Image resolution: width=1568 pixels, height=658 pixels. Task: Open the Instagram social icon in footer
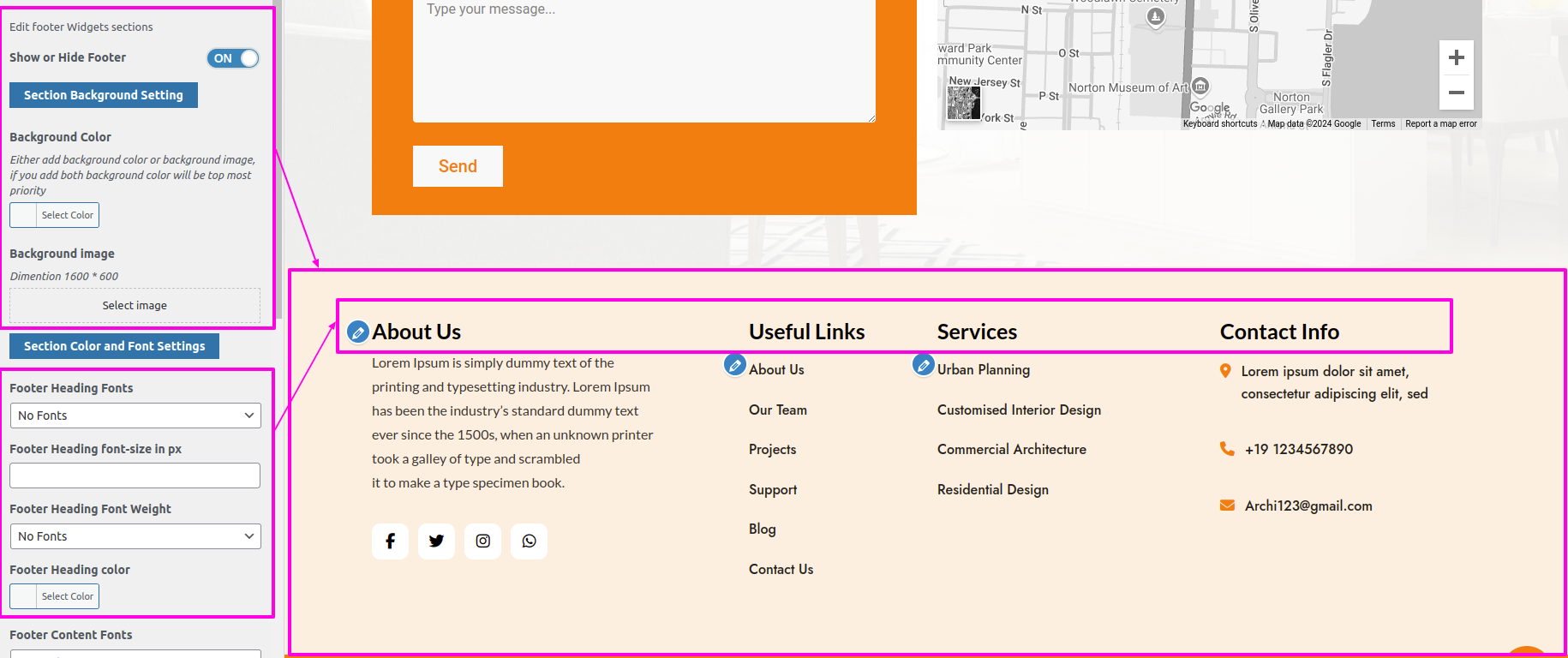482,541
